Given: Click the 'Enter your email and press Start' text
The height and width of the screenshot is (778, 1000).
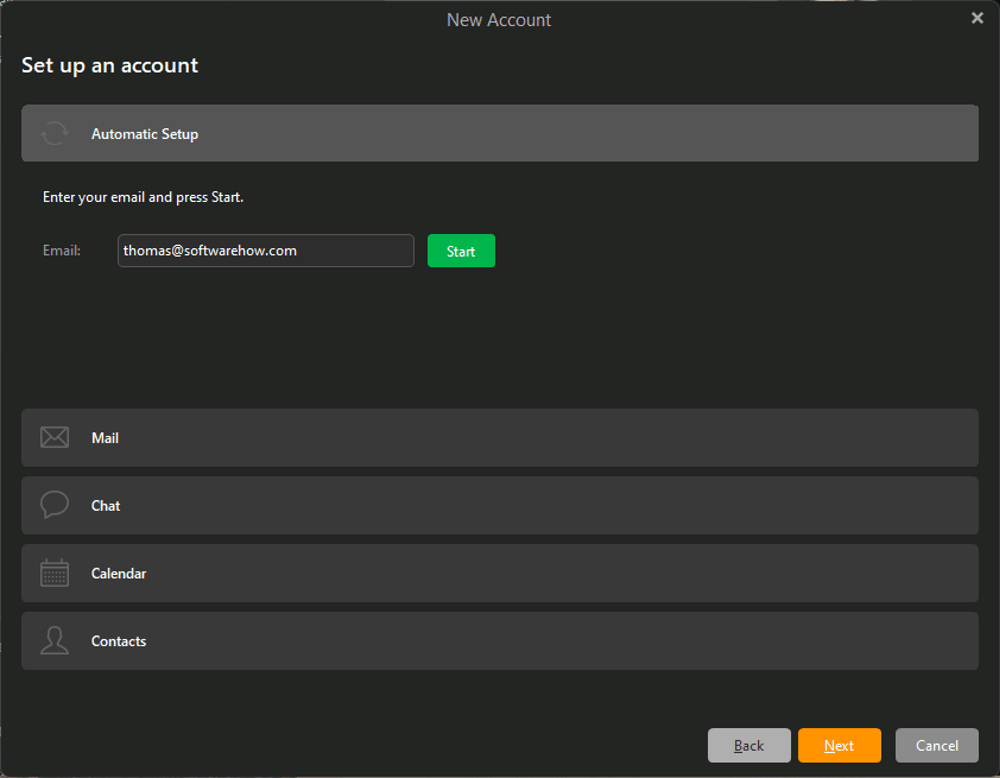Looking at the screenshot, I should click(x=143, y=197).
